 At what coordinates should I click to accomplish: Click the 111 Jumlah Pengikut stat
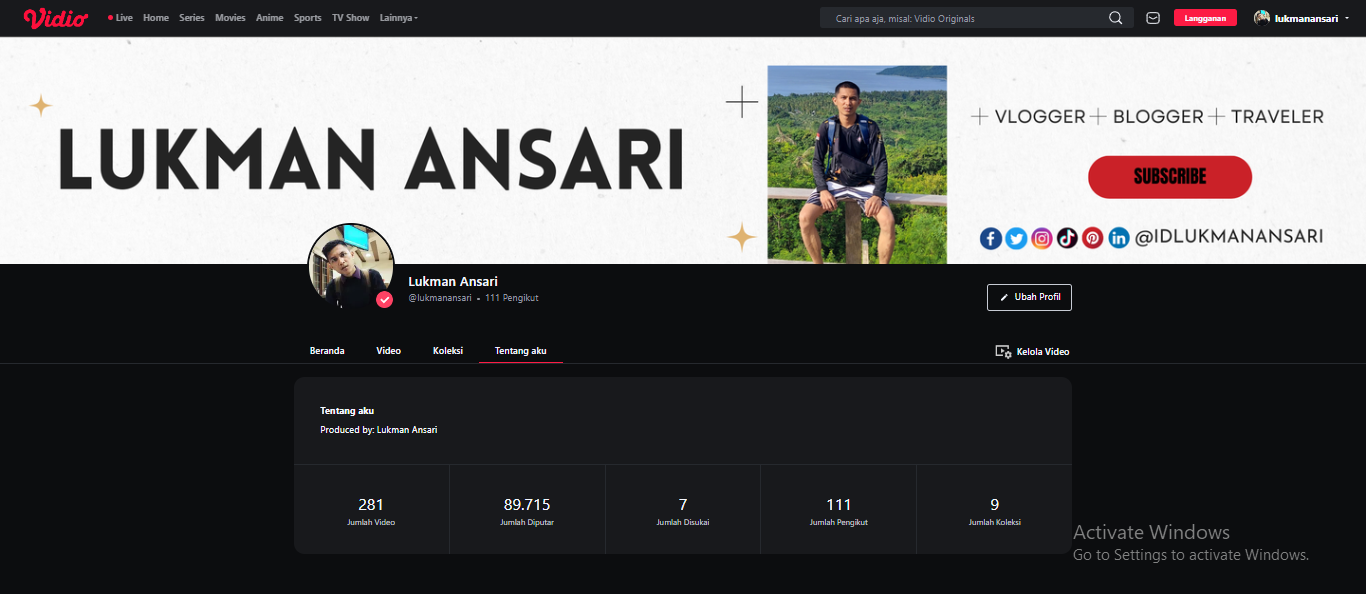[x=838, y=510]
